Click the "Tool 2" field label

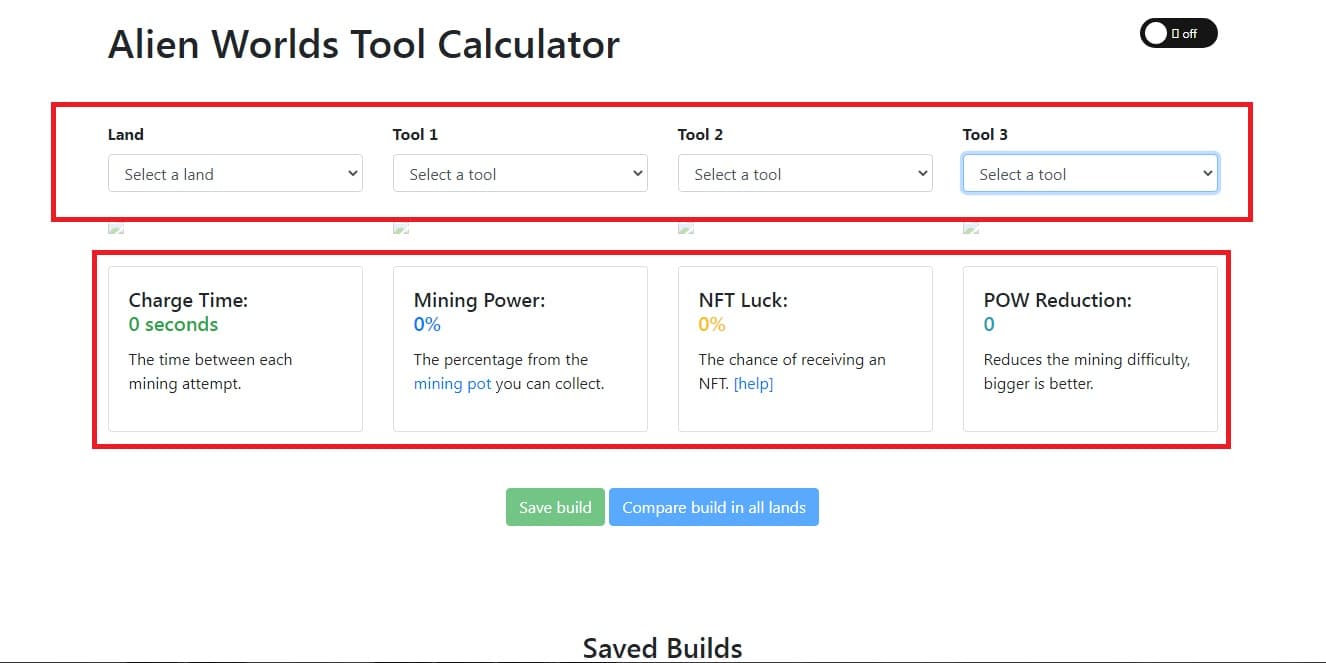coord(700,134)
